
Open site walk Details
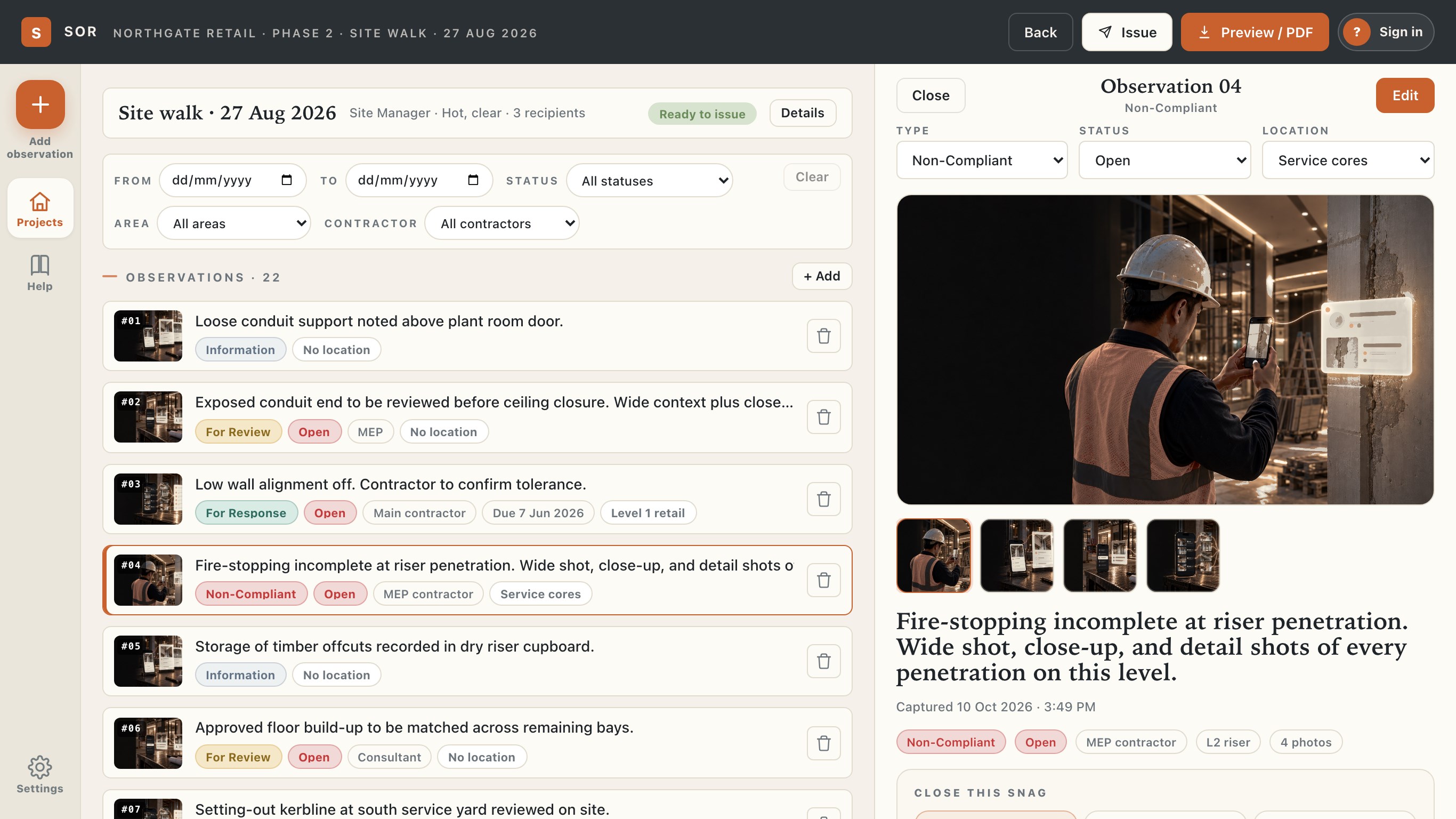click(803, 113)
